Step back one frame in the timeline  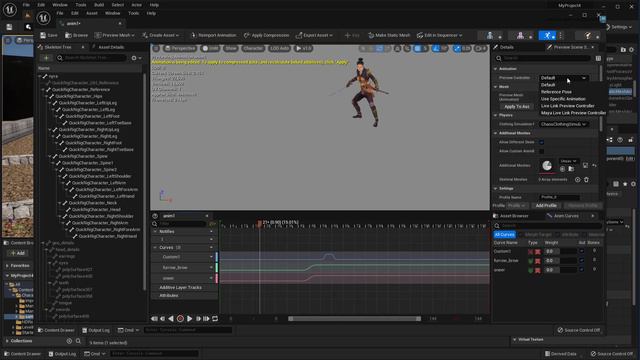(x=162, y=319)
